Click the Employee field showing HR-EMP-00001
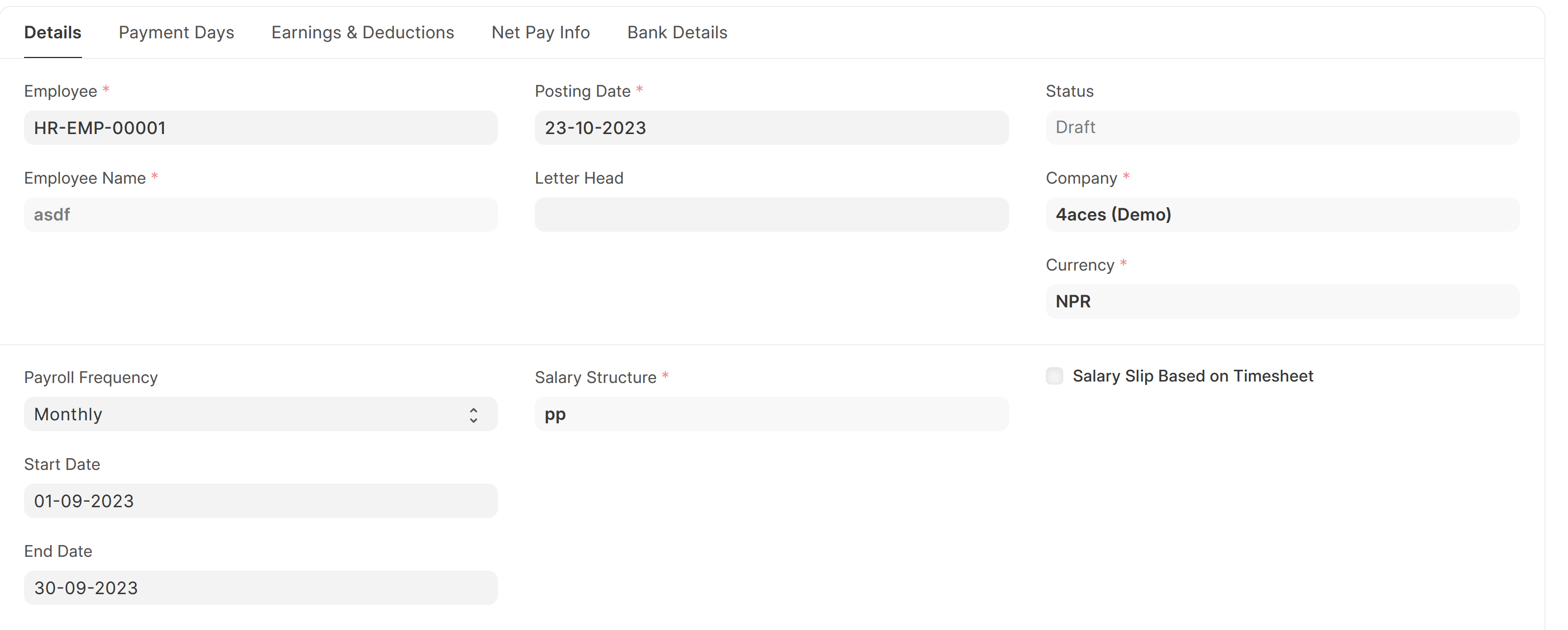The height and width of the screenshot is (630, 1568). [x=261, y=127]
